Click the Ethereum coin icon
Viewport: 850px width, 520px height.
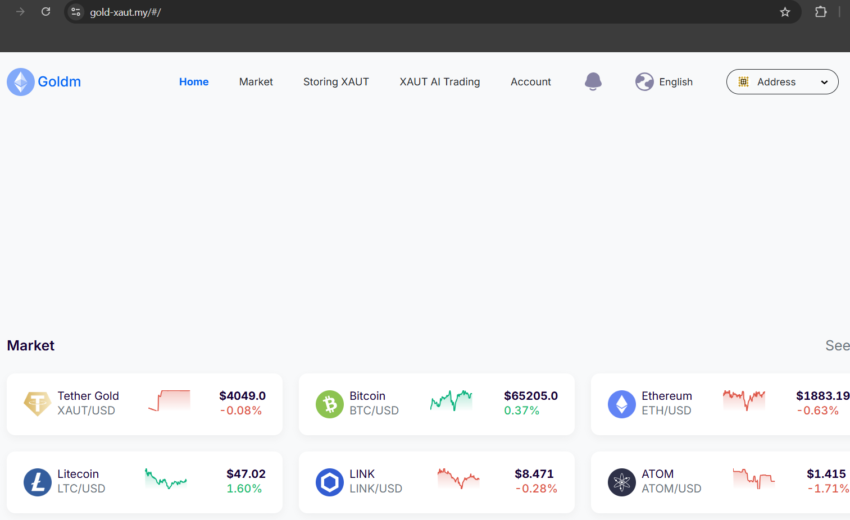(x=622, y=404)
